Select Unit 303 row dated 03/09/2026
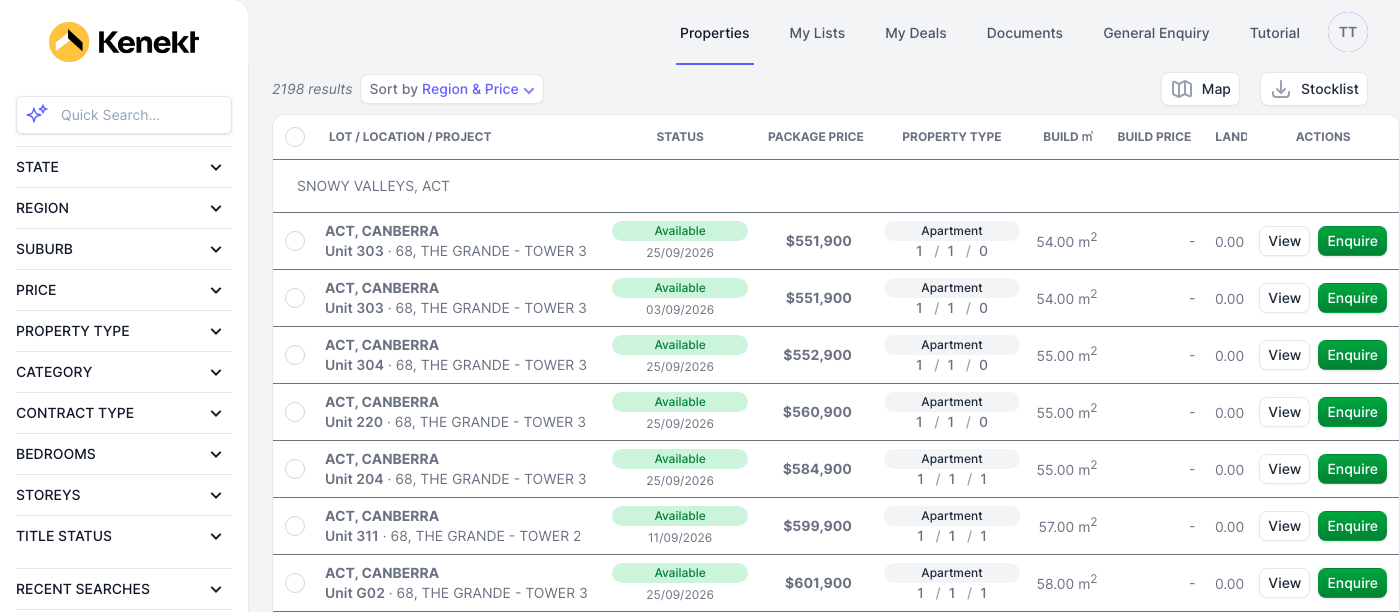This screenshot has height=612, width=1400. tap(295, 298)
